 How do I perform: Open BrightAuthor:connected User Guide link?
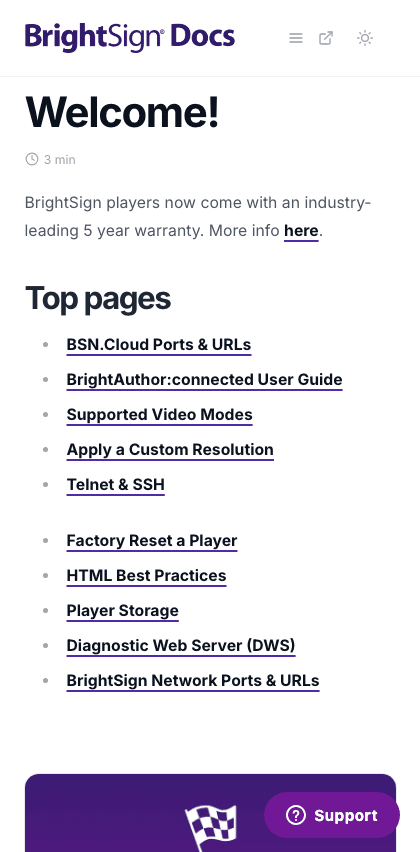204,380
